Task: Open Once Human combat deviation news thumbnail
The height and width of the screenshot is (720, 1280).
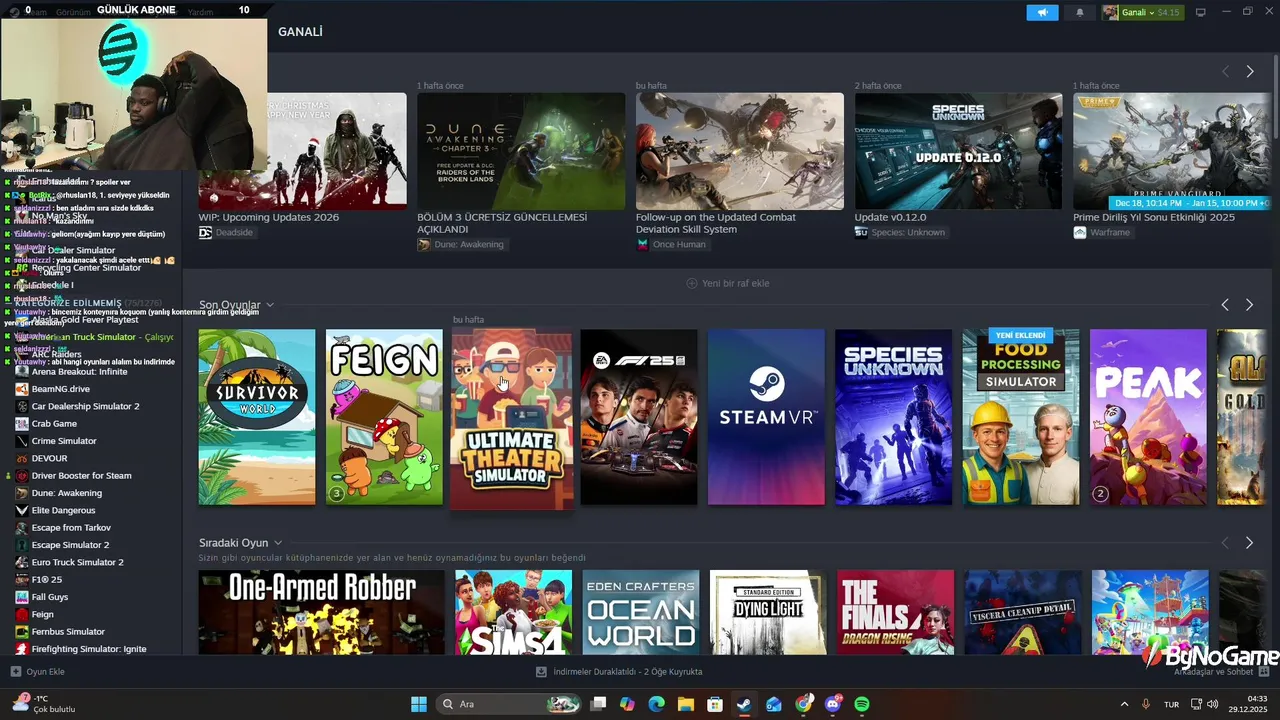Action: pyautogui.click(x=740, y=151)
